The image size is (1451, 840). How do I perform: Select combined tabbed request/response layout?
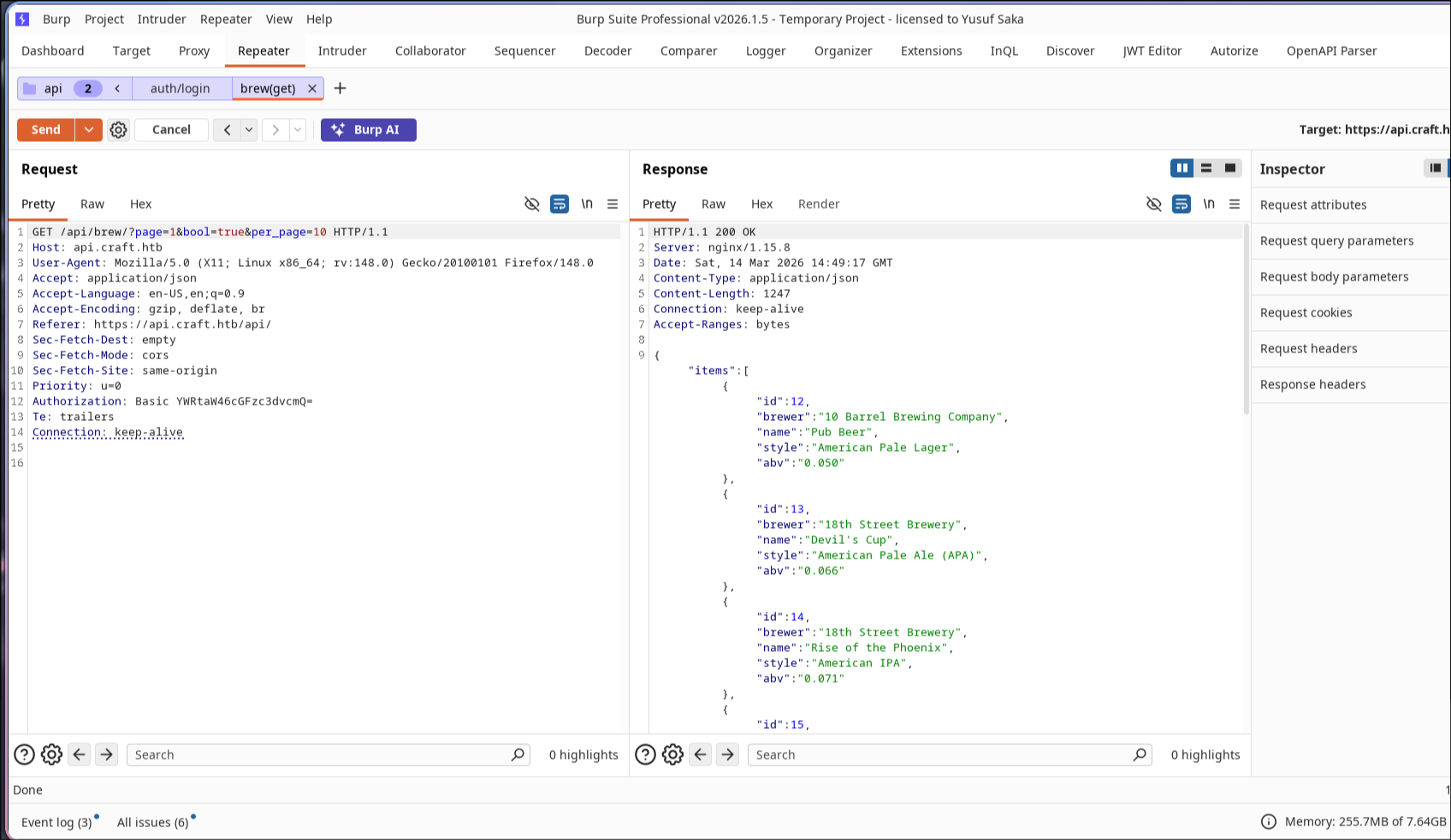[x=1230, y=169]
